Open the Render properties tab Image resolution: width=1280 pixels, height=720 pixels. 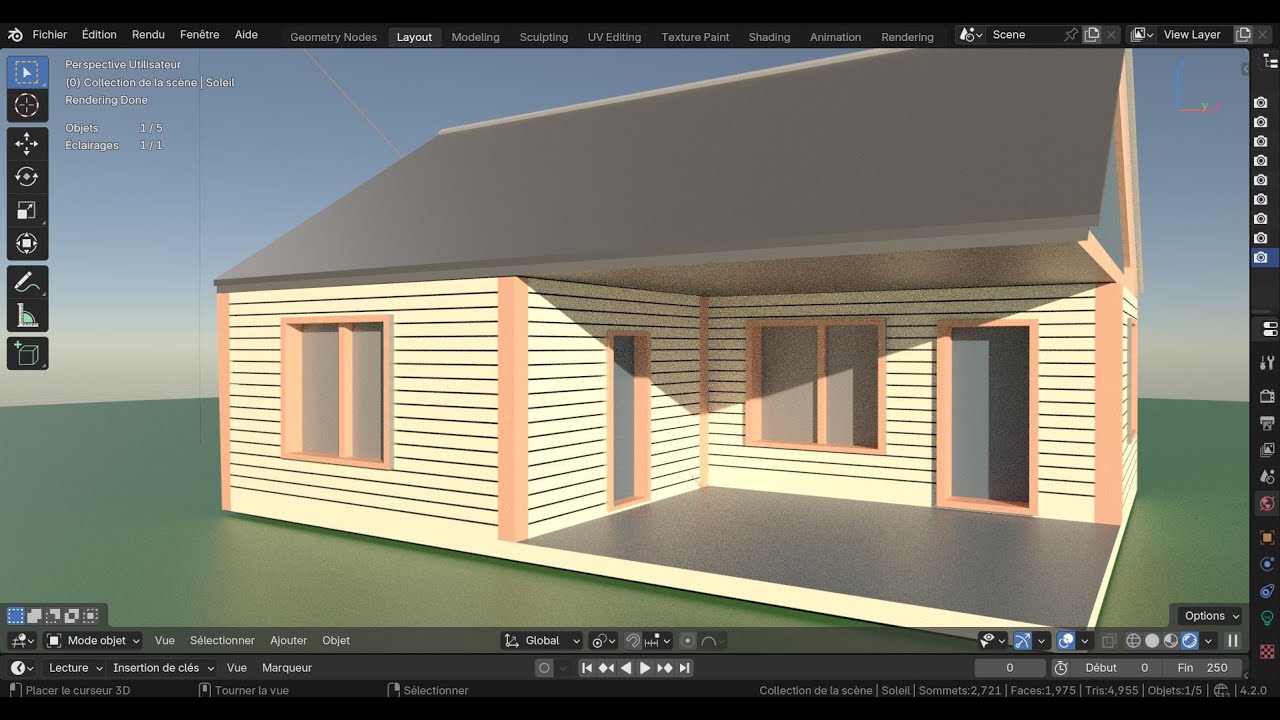pos(1267,396)
